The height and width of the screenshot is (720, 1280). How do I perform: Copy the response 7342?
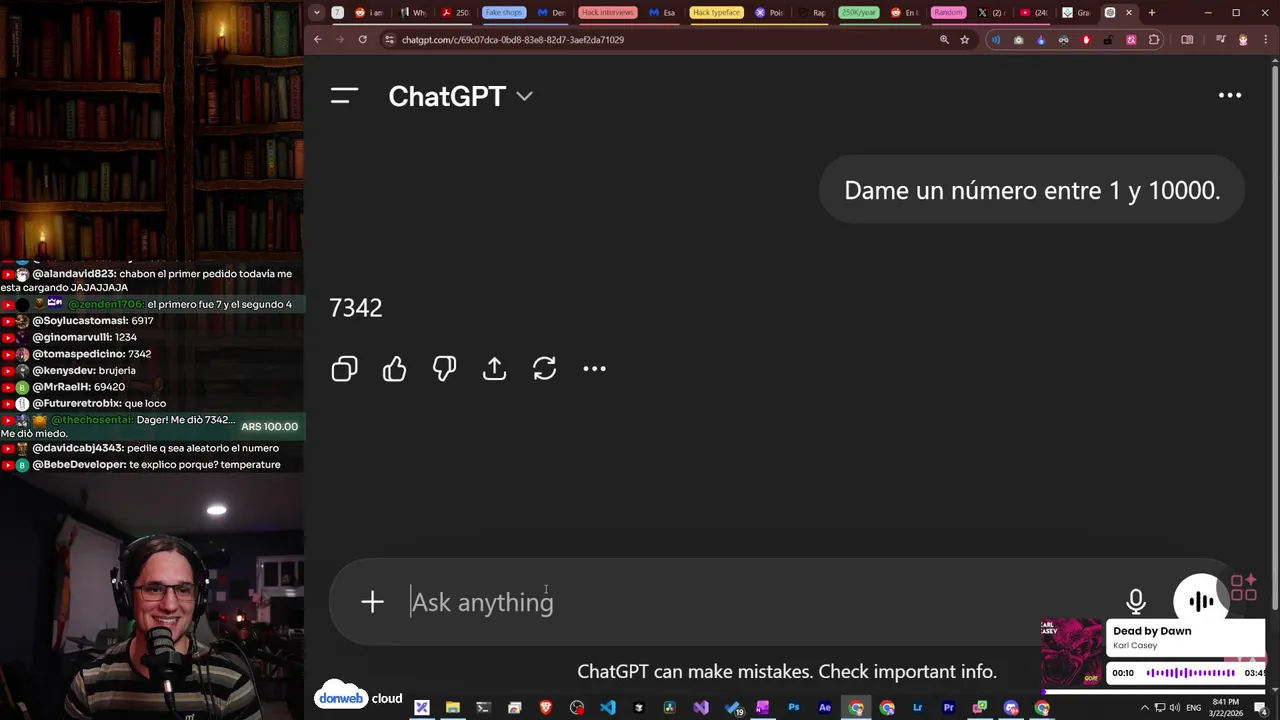tap(344, 369)
